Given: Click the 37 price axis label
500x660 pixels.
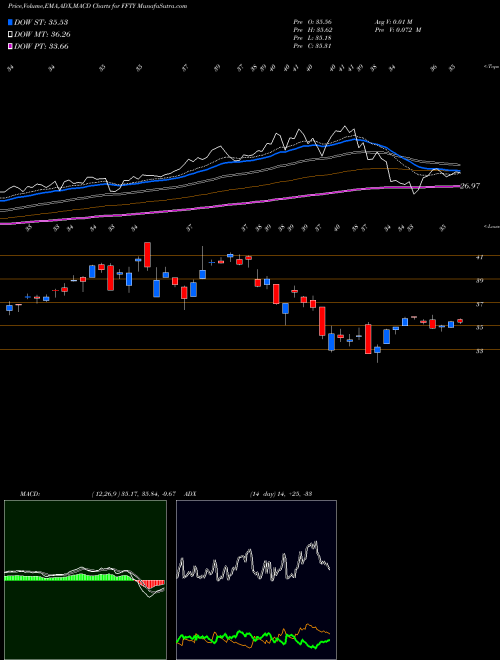Looking at the screenshot, I should tap(479, 304).
